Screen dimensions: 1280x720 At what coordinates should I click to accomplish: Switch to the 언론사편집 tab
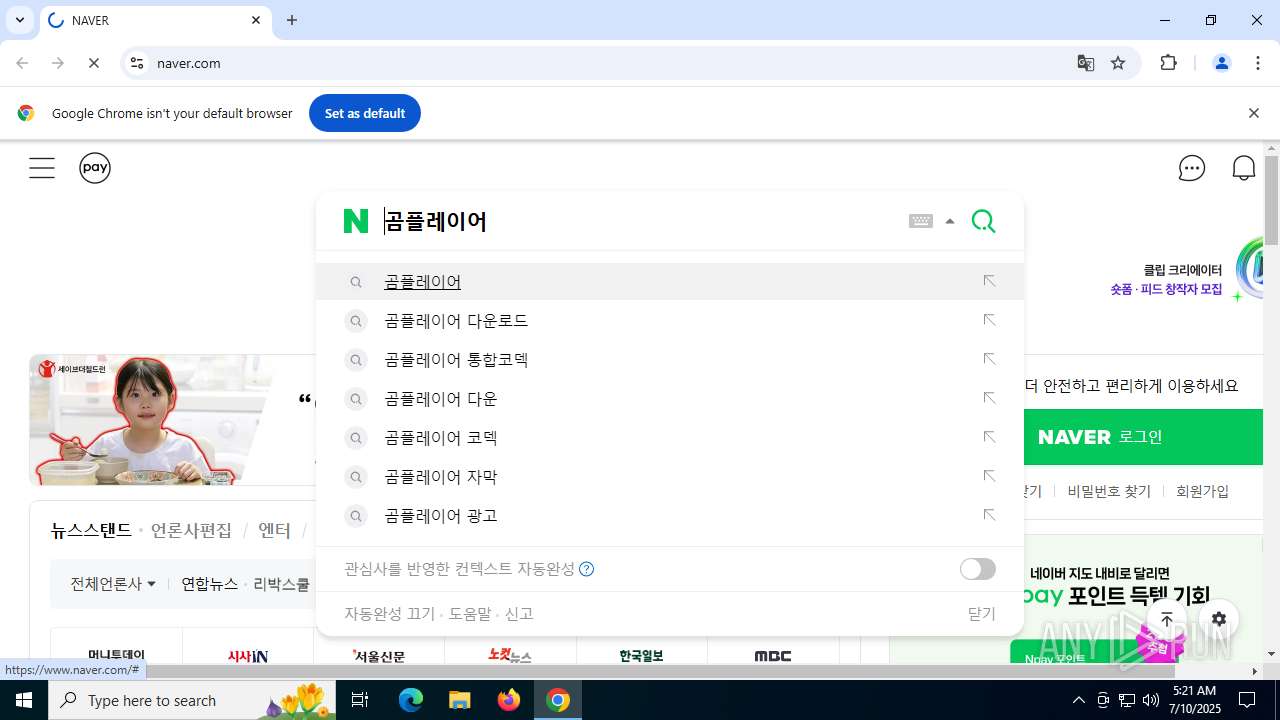191,531
